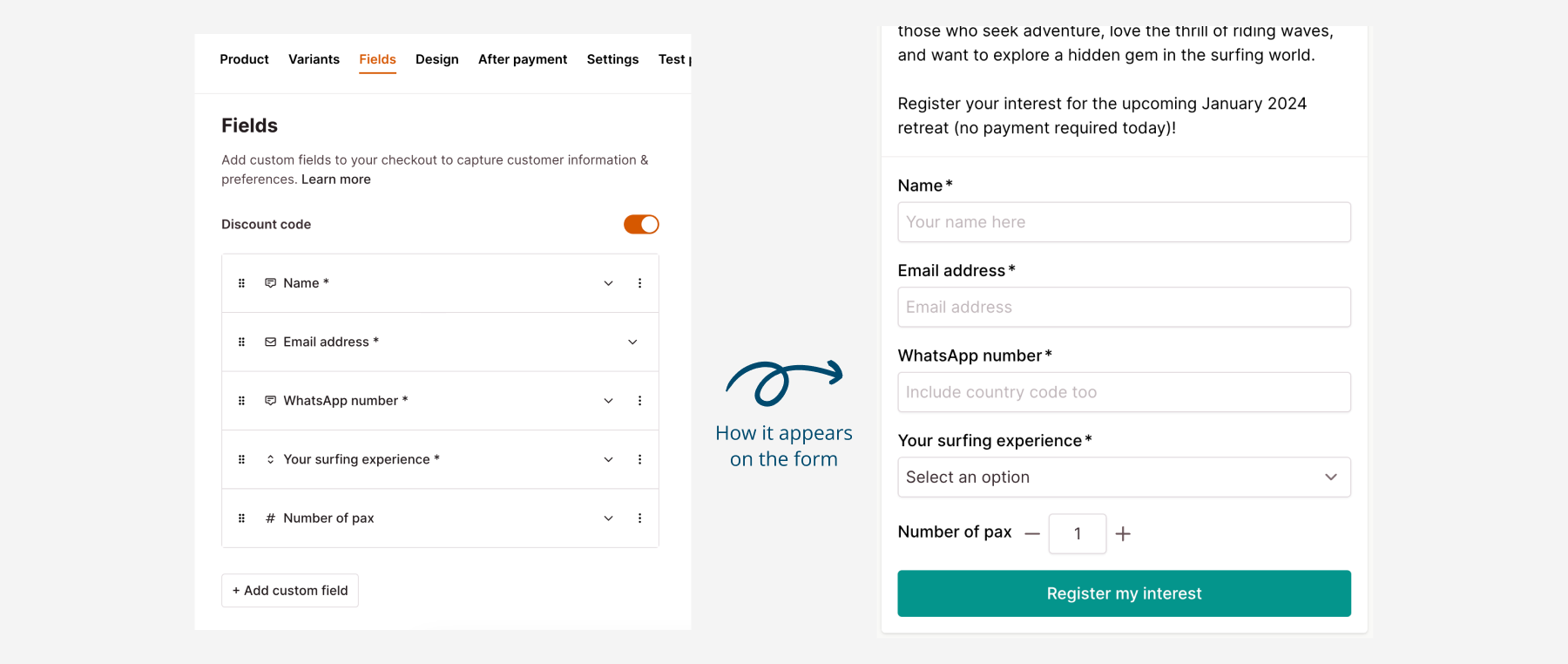
Task: Switch to the Design tab
Action: [x=436, y=59]
